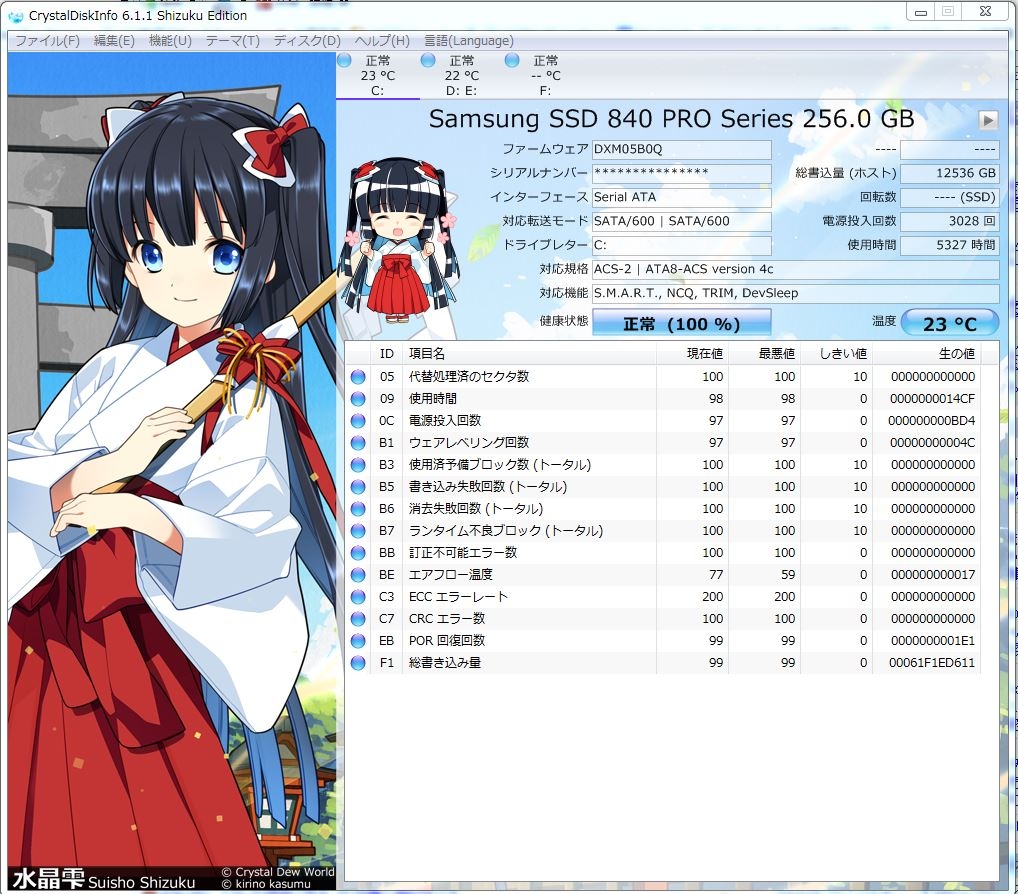Click status orb for attribute B6
The image size is (1018, 894).
(x=358, y=509)
